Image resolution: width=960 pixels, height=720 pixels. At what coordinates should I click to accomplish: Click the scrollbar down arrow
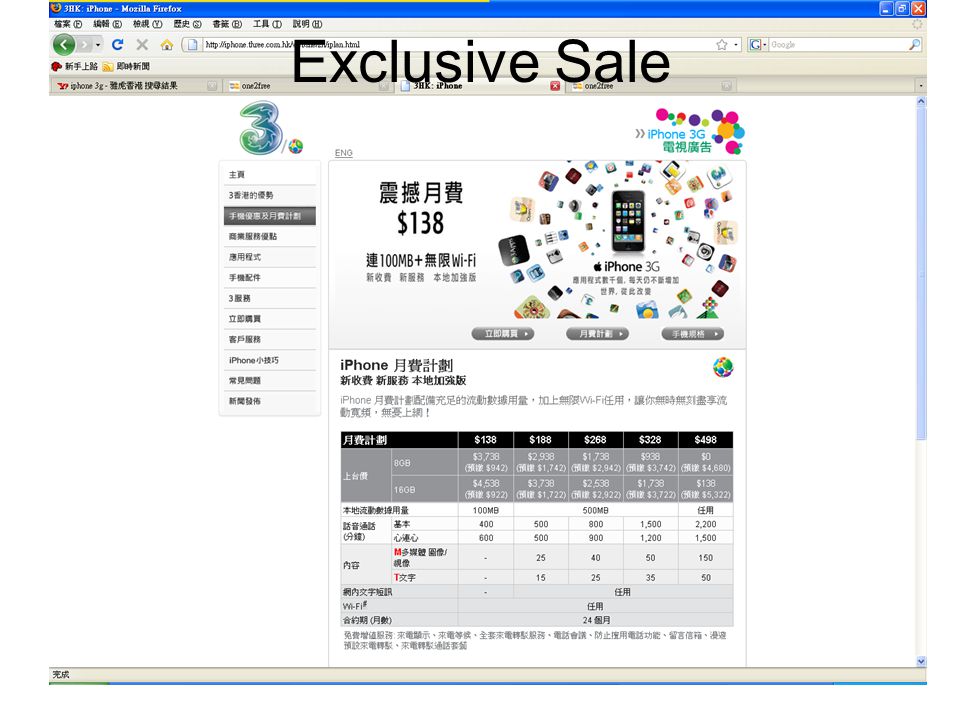(921, 661)
